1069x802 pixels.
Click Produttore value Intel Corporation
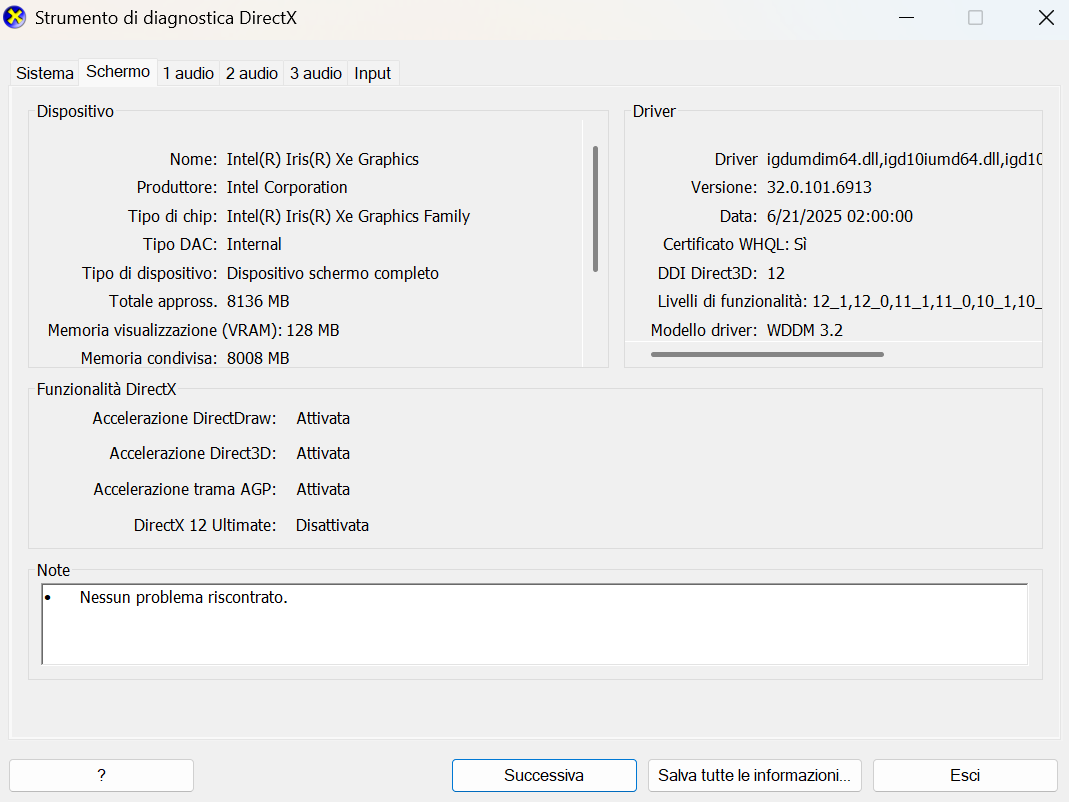287,187
